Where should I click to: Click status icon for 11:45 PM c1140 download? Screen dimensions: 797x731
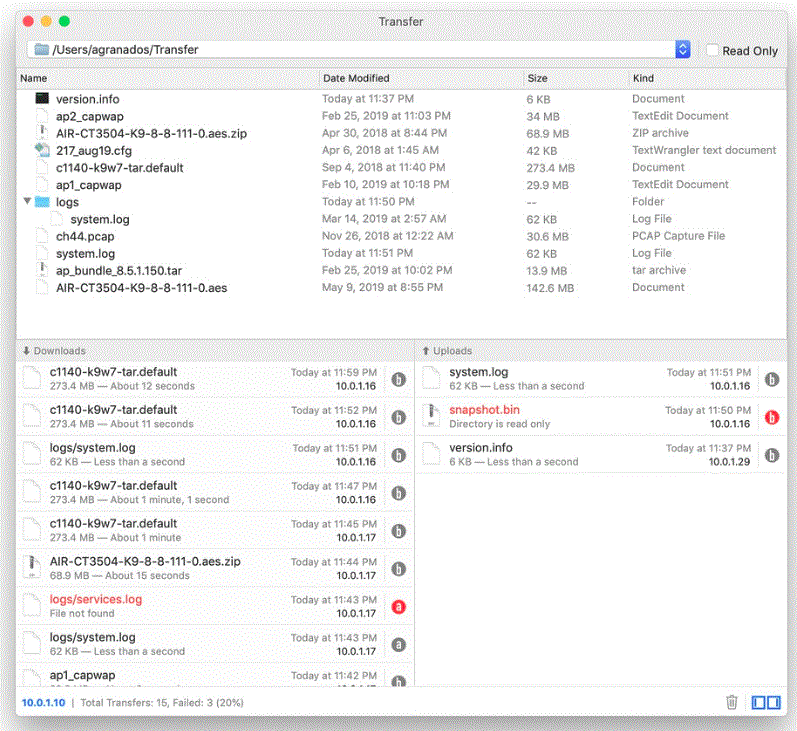click(x=398, y=531)
